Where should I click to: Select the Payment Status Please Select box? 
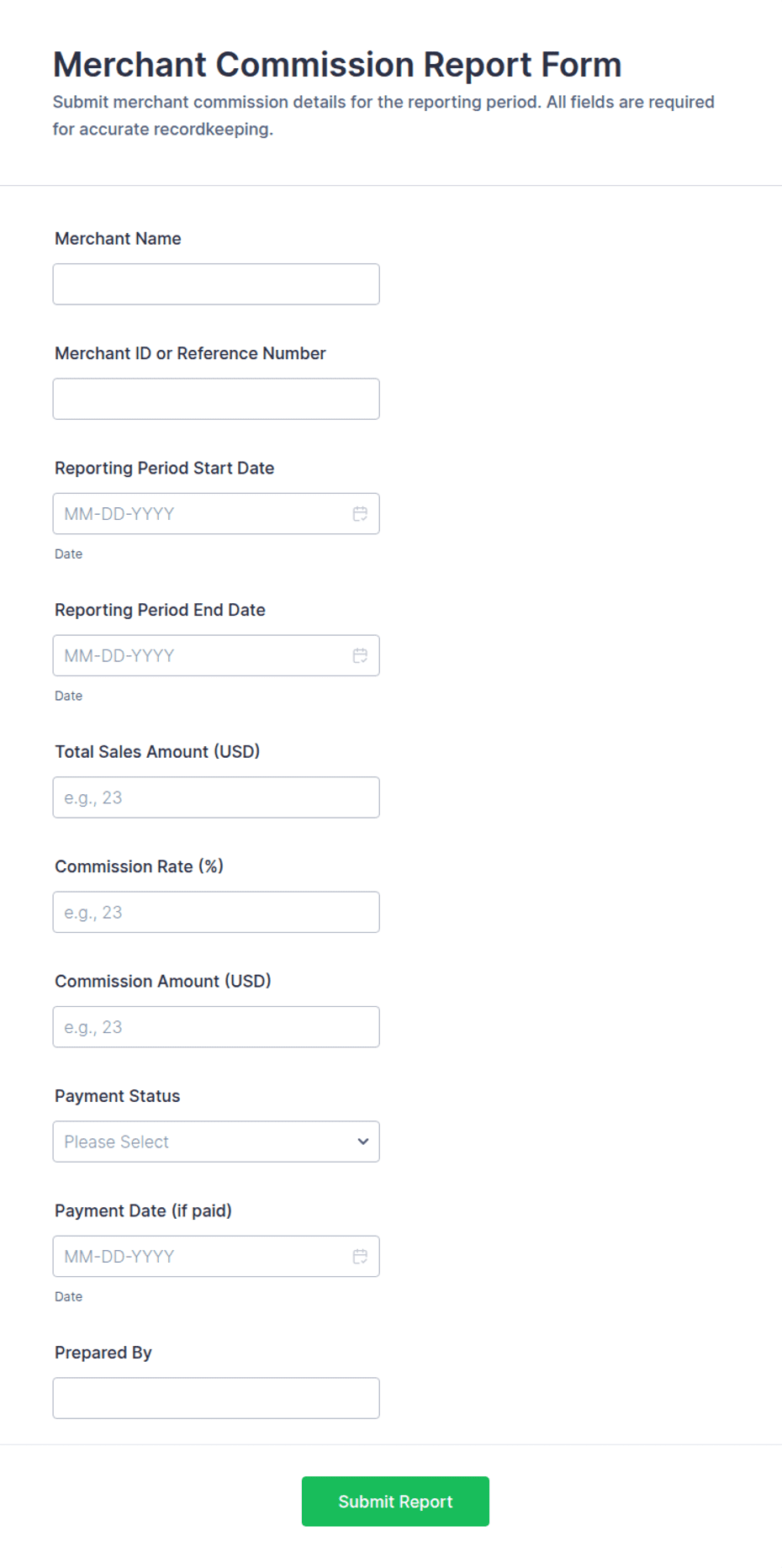coord(216,1142)
